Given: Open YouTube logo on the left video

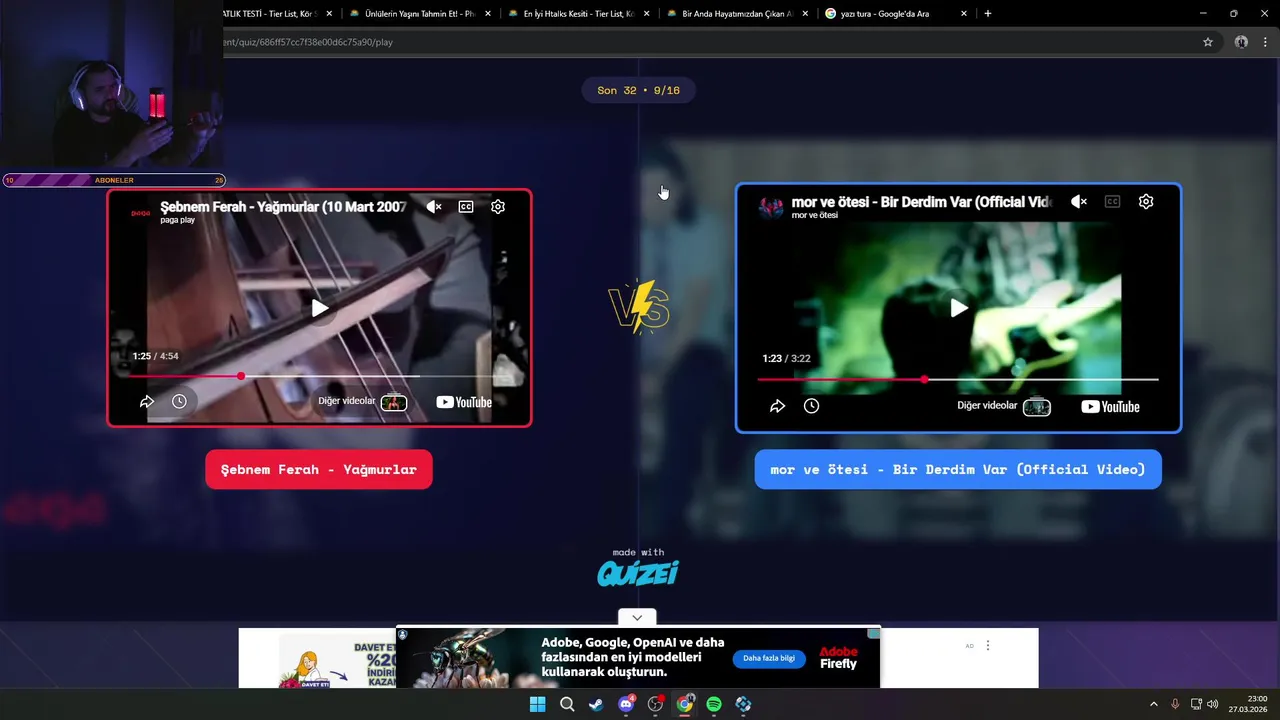Looking at the screenshot, I should pos(464,402).
